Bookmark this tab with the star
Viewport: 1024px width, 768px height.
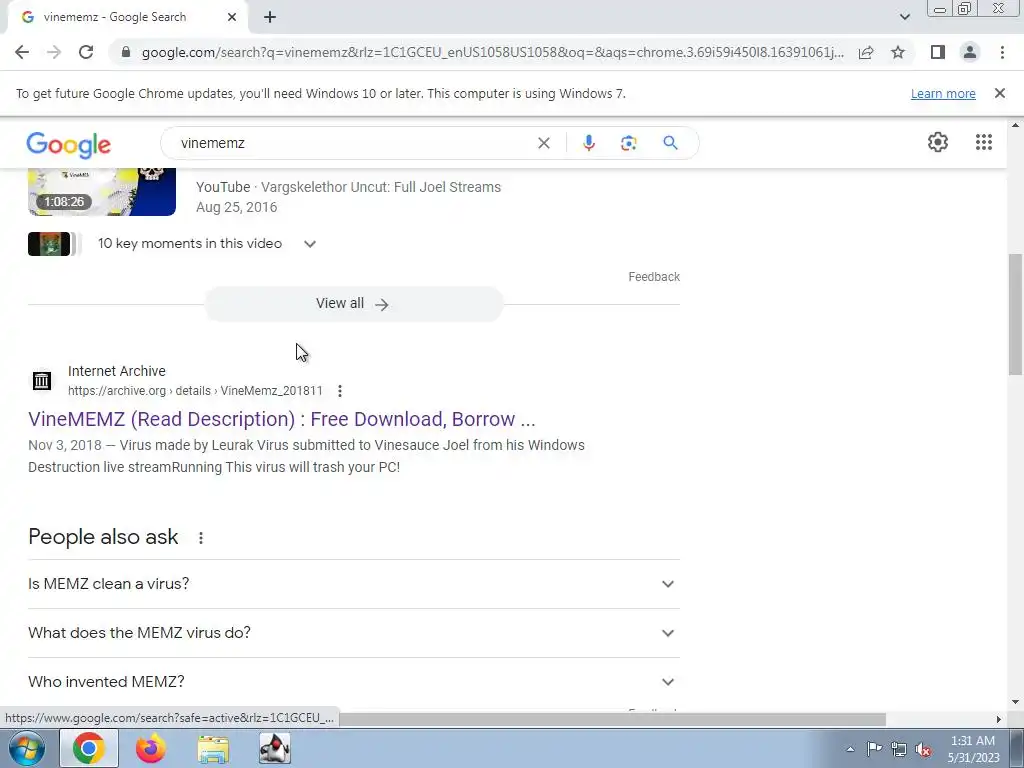(898, 52)
